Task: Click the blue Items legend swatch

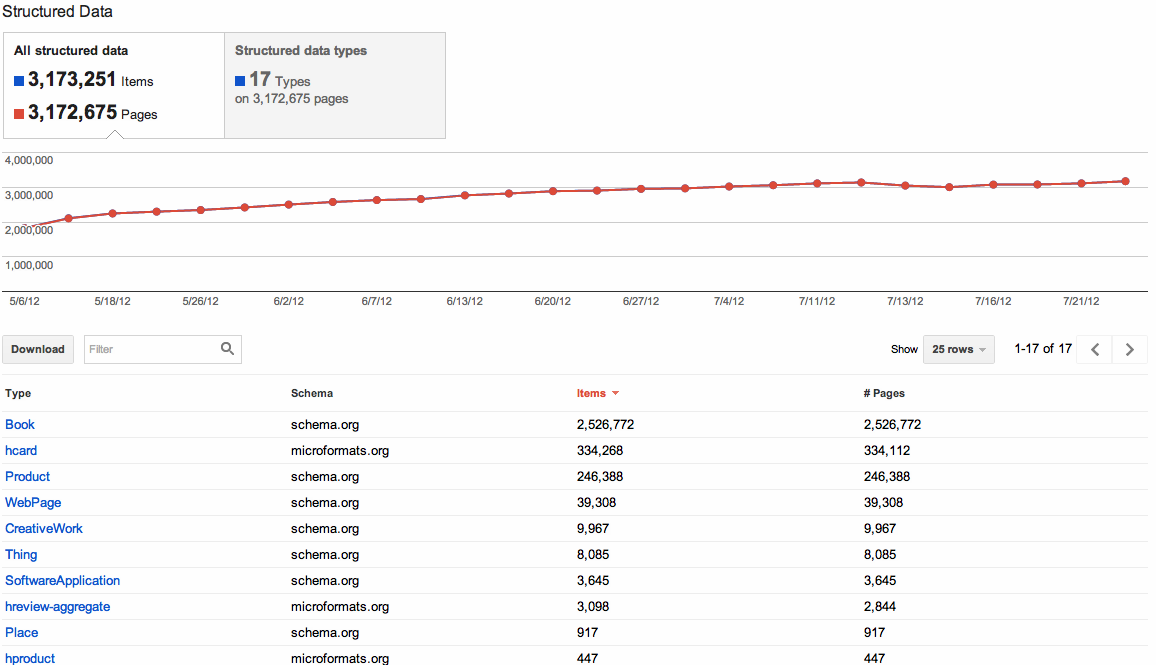Action: tap(19, 81)
